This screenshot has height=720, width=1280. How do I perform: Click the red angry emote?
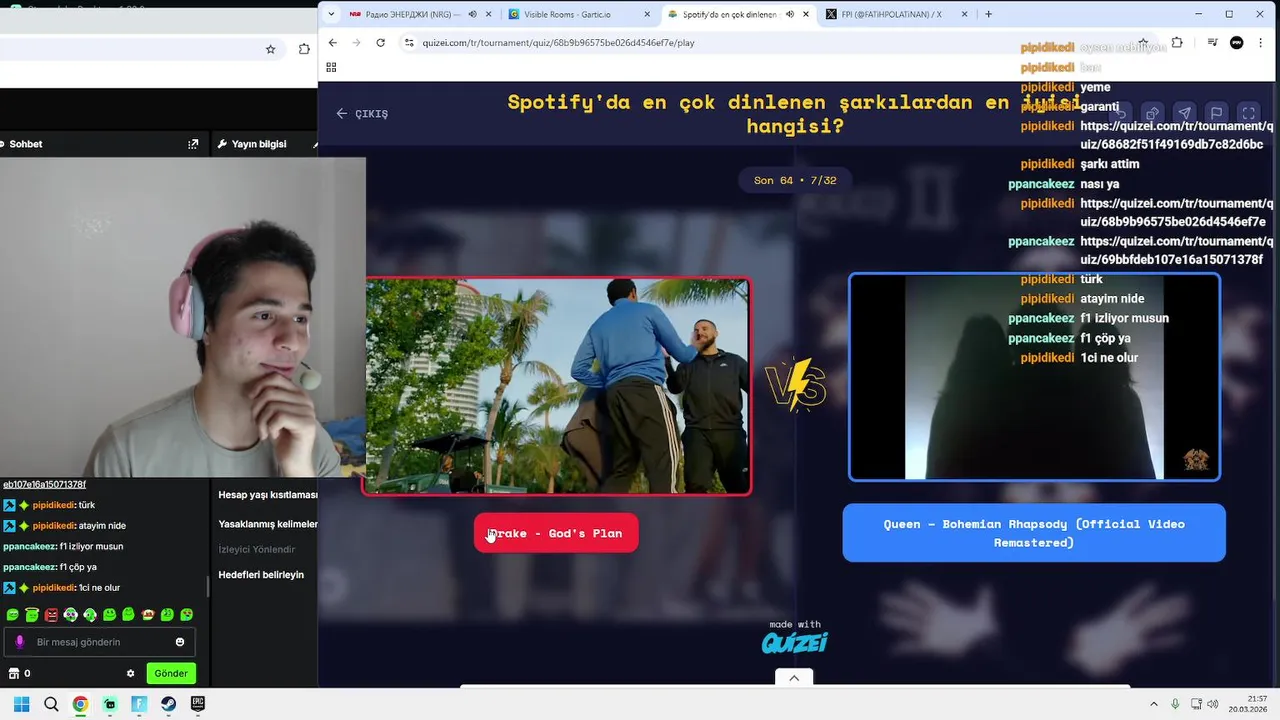(x=51, y=615)
